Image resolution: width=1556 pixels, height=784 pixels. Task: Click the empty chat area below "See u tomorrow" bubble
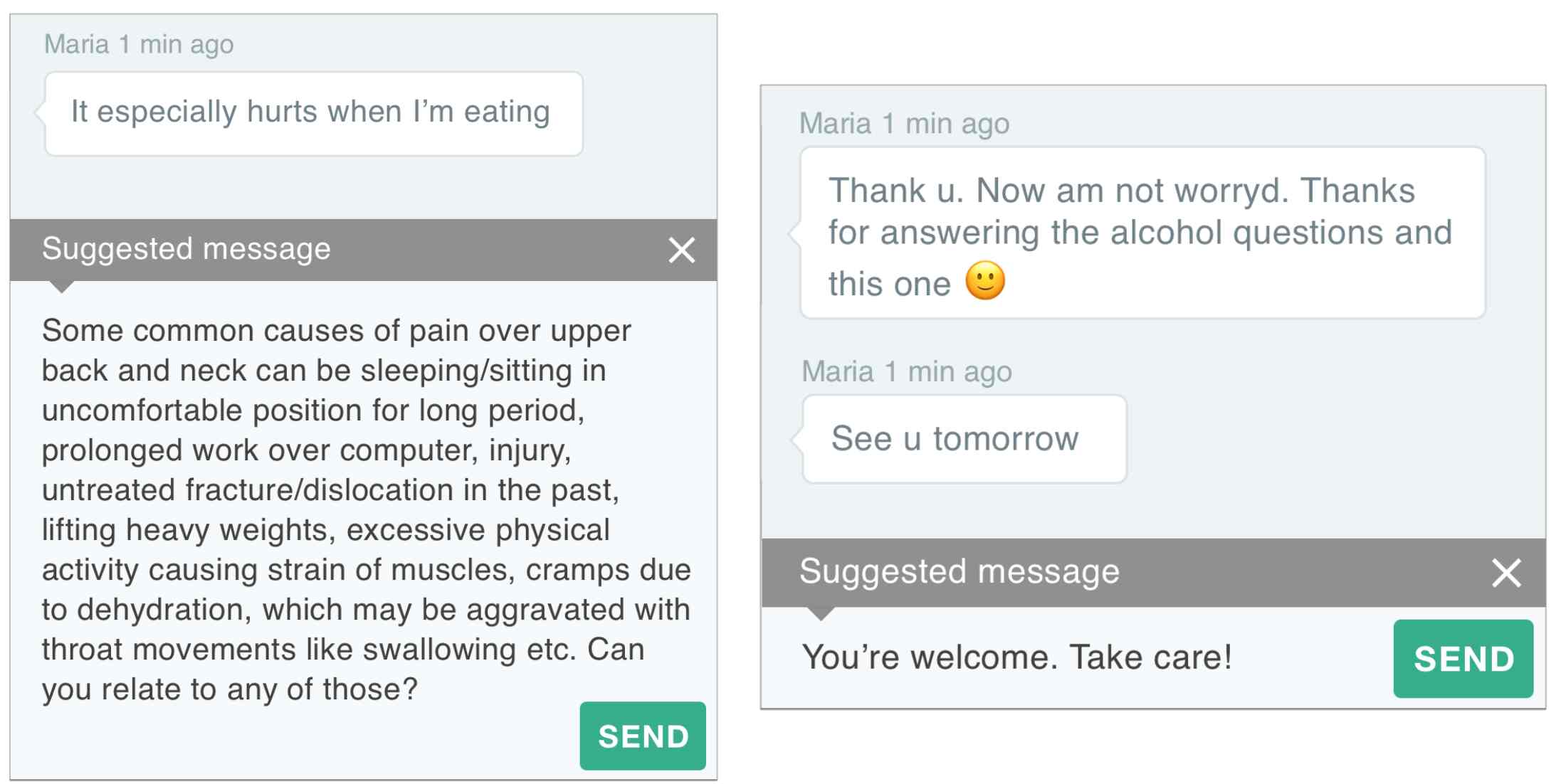[1153, 511]
